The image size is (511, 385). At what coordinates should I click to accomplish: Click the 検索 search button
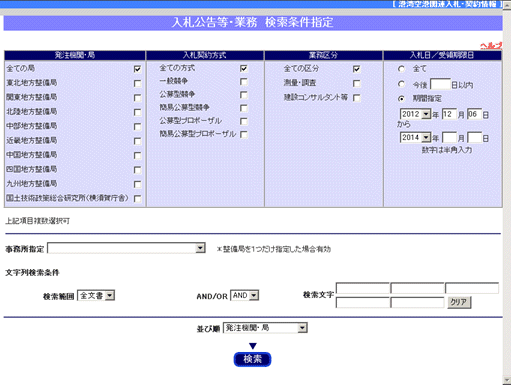(252, 359)
